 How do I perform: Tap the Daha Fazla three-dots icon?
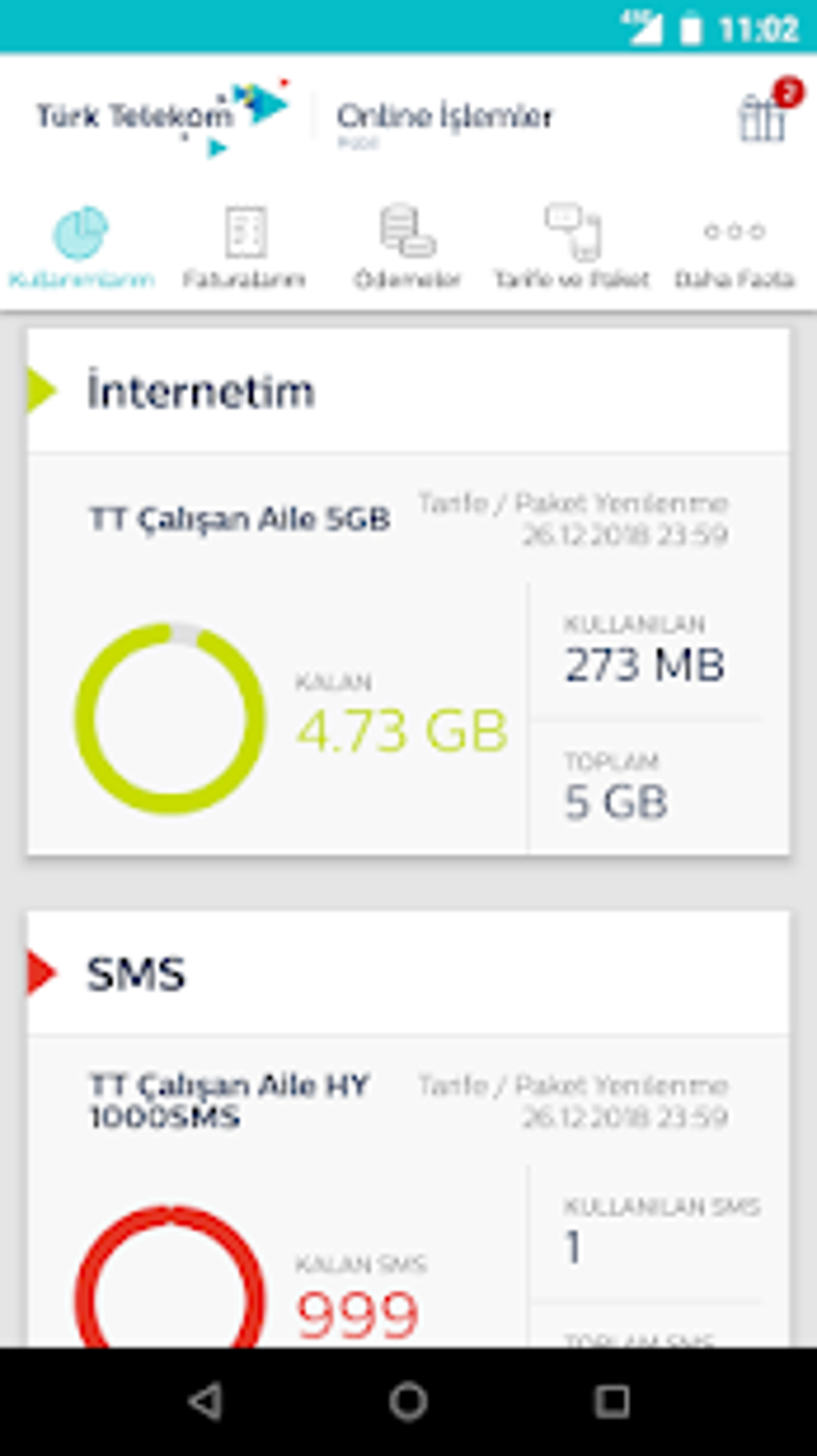(x=734, y=232)
